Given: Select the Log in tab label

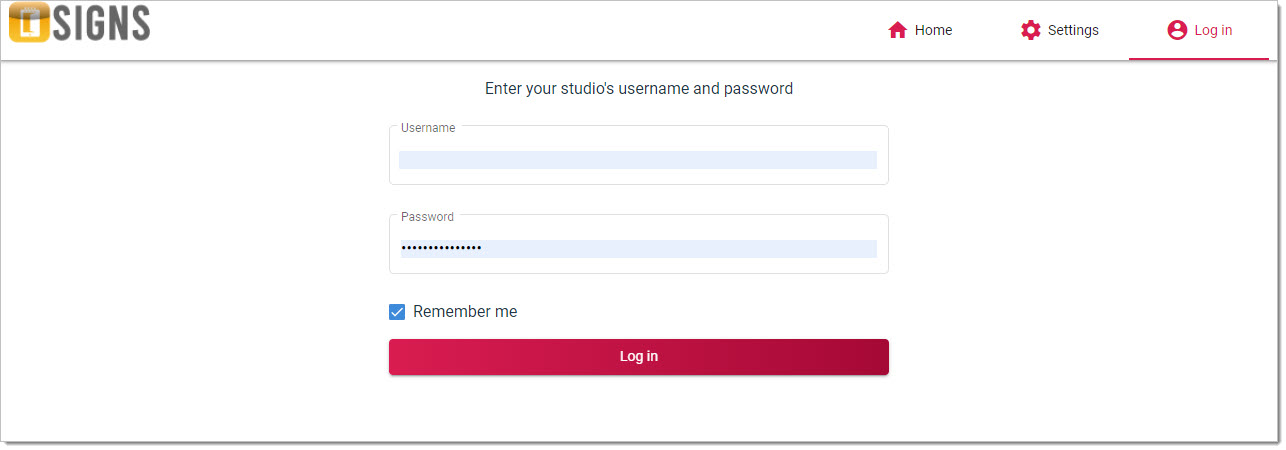Looking at the screenshot, I should [1213, 30].
